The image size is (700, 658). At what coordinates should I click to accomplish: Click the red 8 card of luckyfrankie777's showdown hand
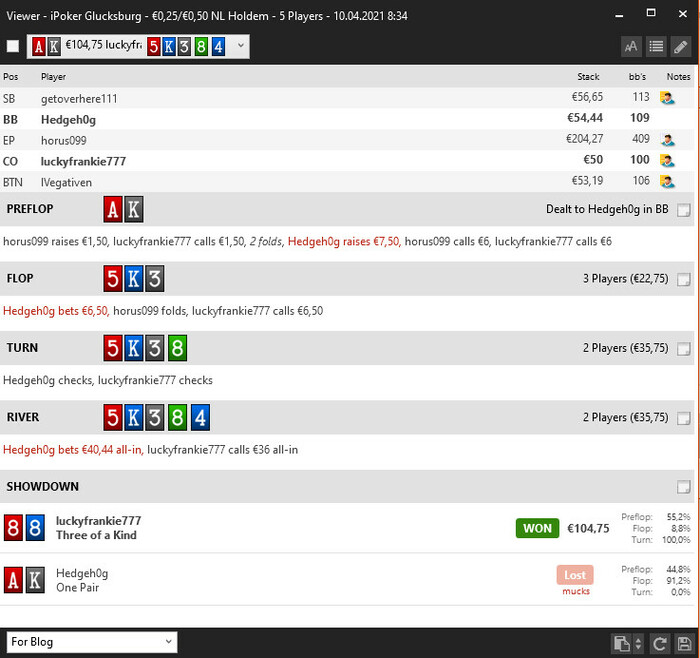(x=13, y=527)
